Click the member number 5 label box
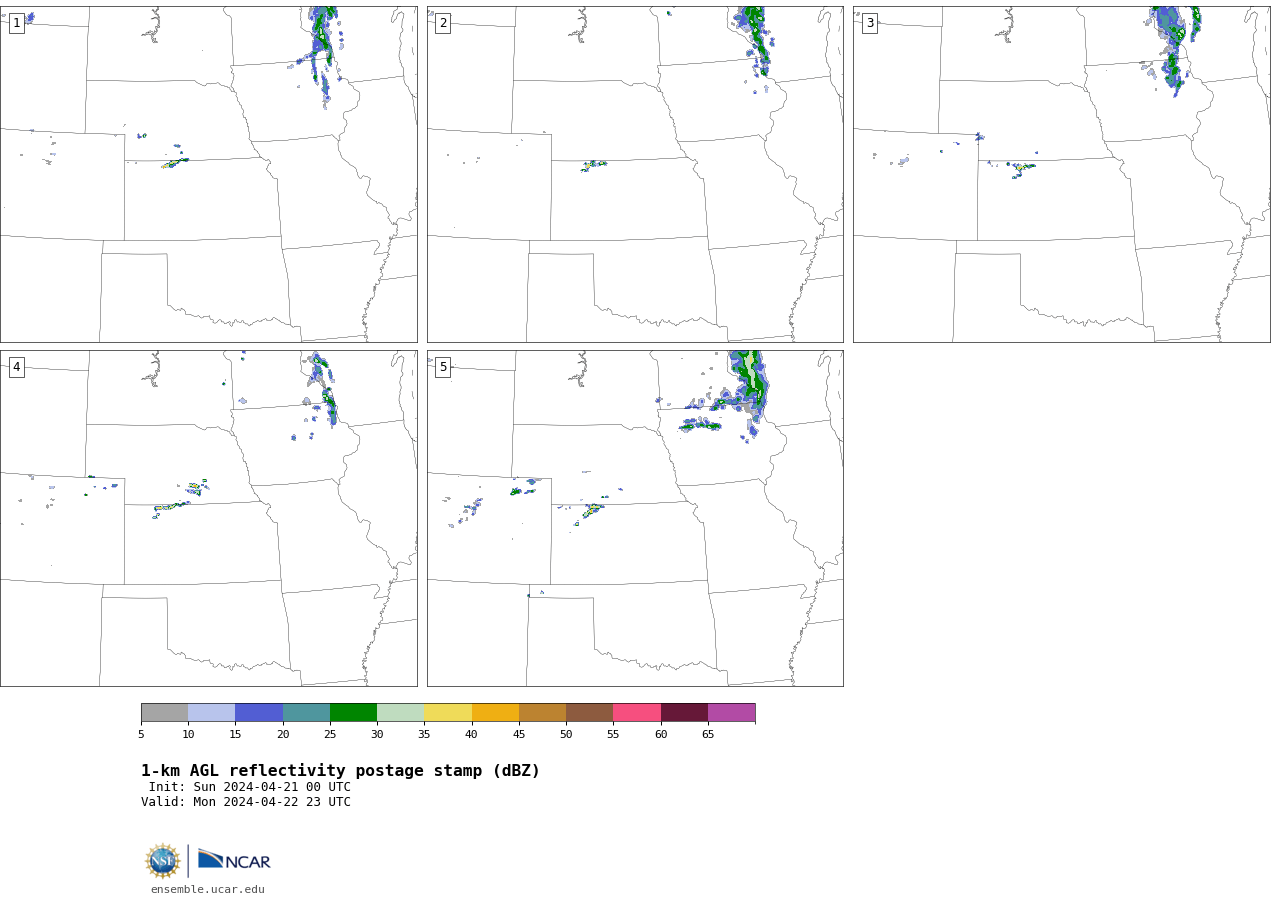This screenshot has height=901, width=1280. [443, 367]
